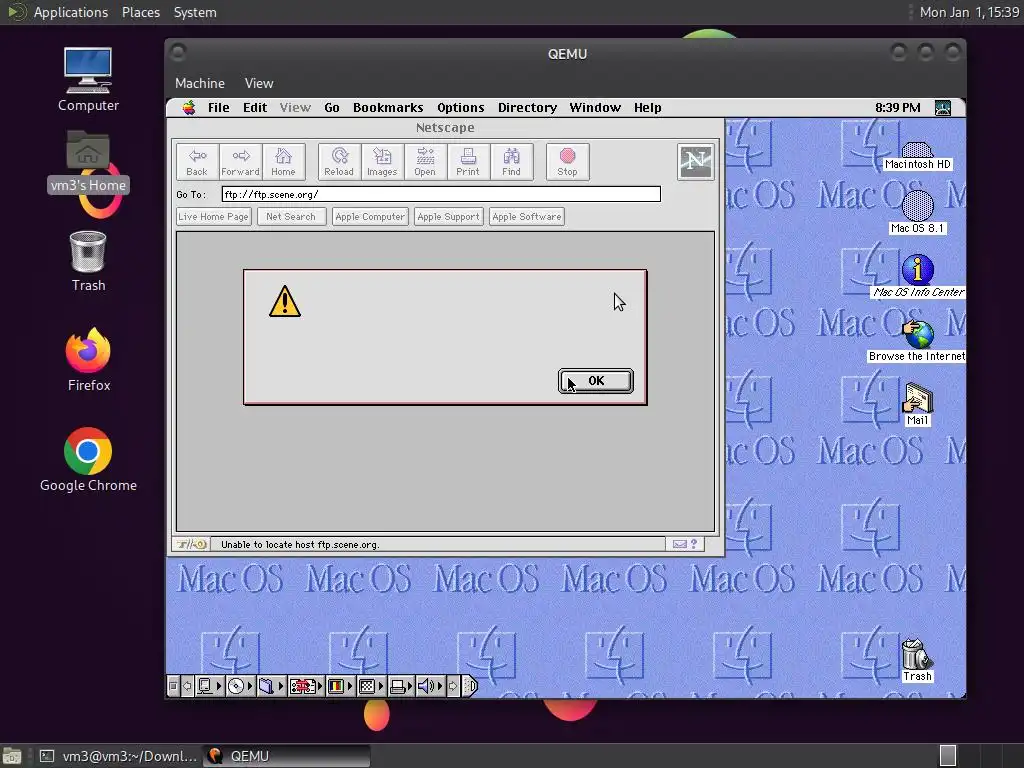The width and height of the screenshot is (1024, 768).
Task: Open the QEMU View menu
Action: [259, 83]
